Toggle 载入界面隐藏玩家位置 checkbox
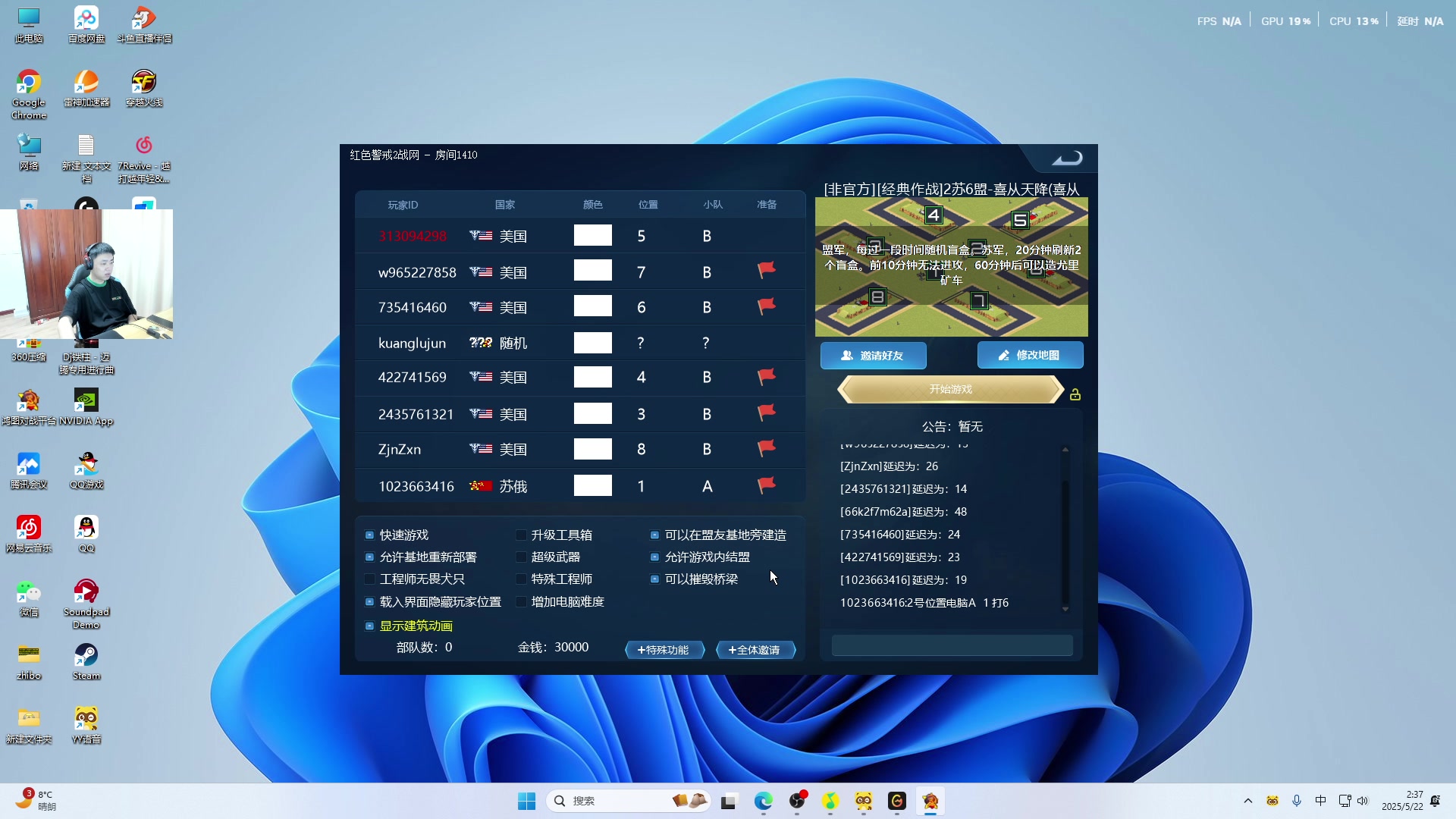Image resolution: width=1456 pixels, height=819 pixels. pyautogui.click(x=370, y=601)
